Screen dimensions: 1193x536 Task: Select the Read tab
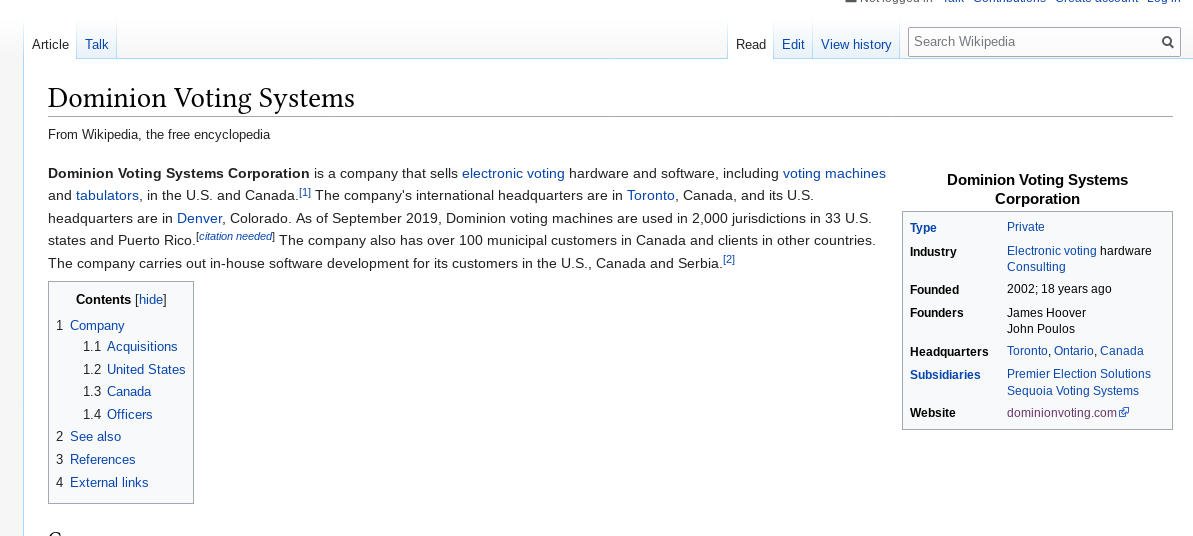pyautogui.click(x=750, y=44)
